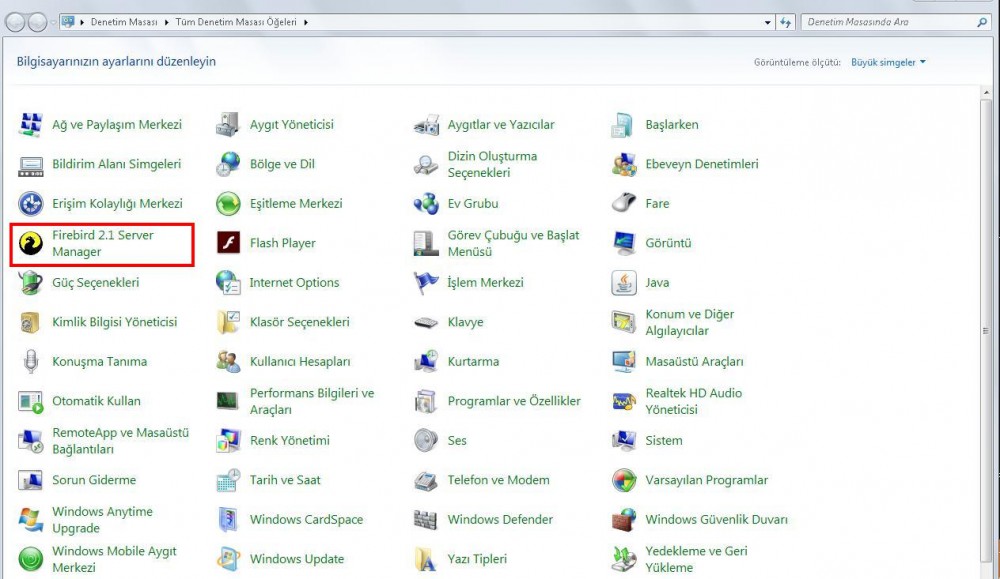Click the Internet Options icon
This screenshot has width=1000, height=579.
(228, 282)
